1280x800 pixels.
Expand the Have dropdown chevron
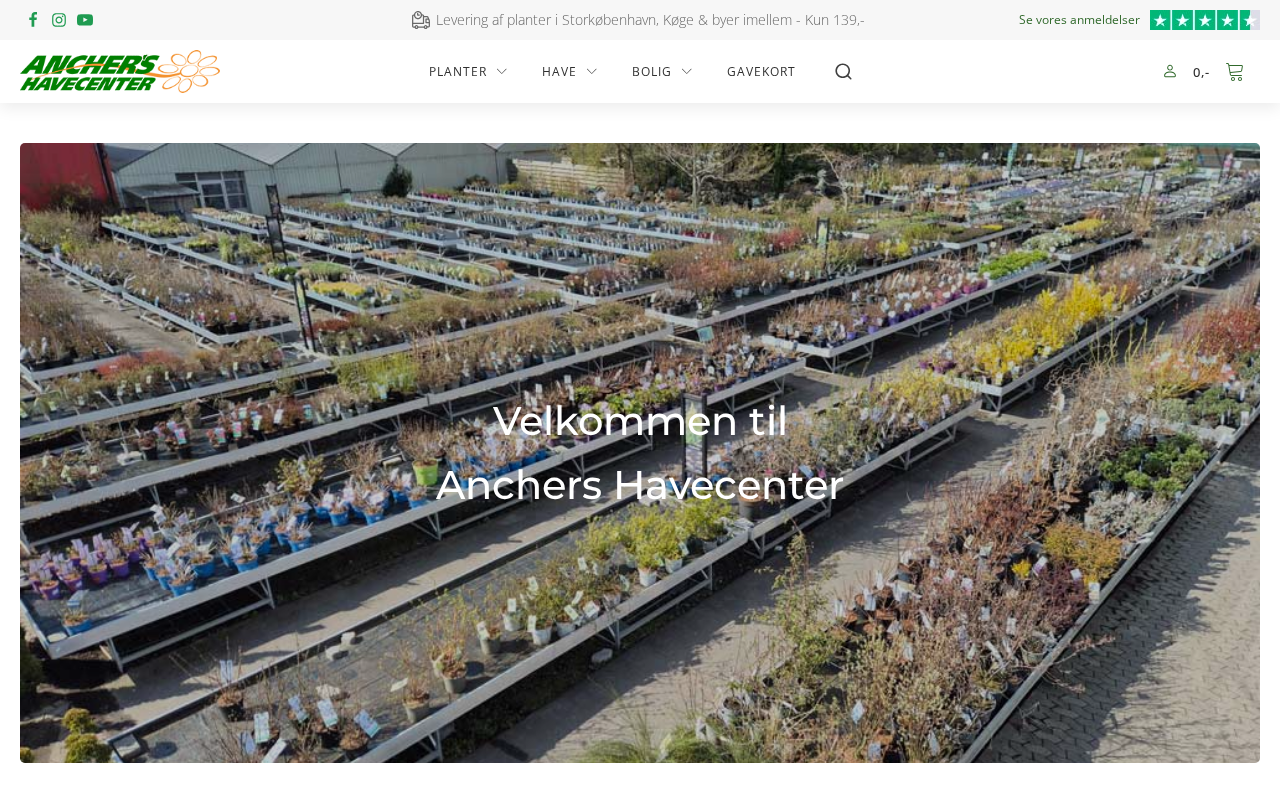click(x=592, y=71)
